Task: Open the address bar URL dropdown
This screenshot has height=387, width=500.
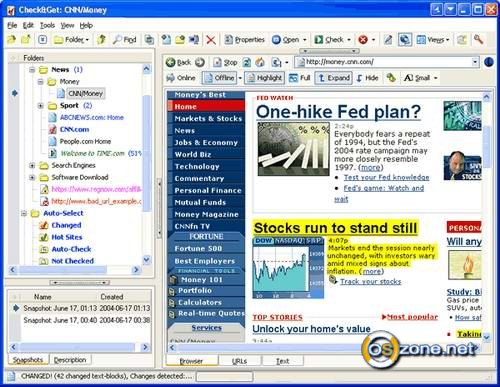Action: coord(475,62)
